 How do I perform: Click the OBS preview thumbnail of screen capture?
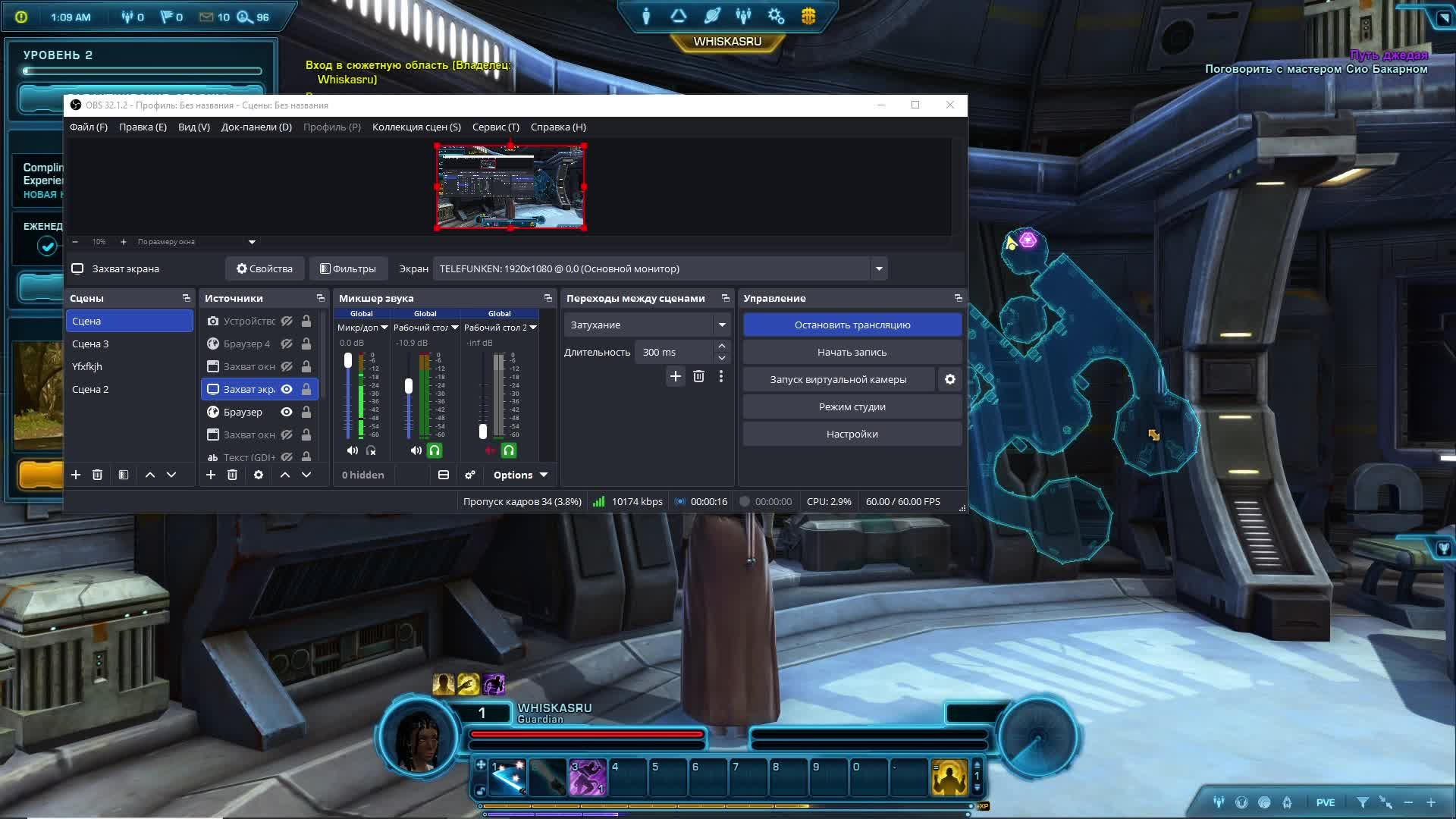[x=510, y=187]
